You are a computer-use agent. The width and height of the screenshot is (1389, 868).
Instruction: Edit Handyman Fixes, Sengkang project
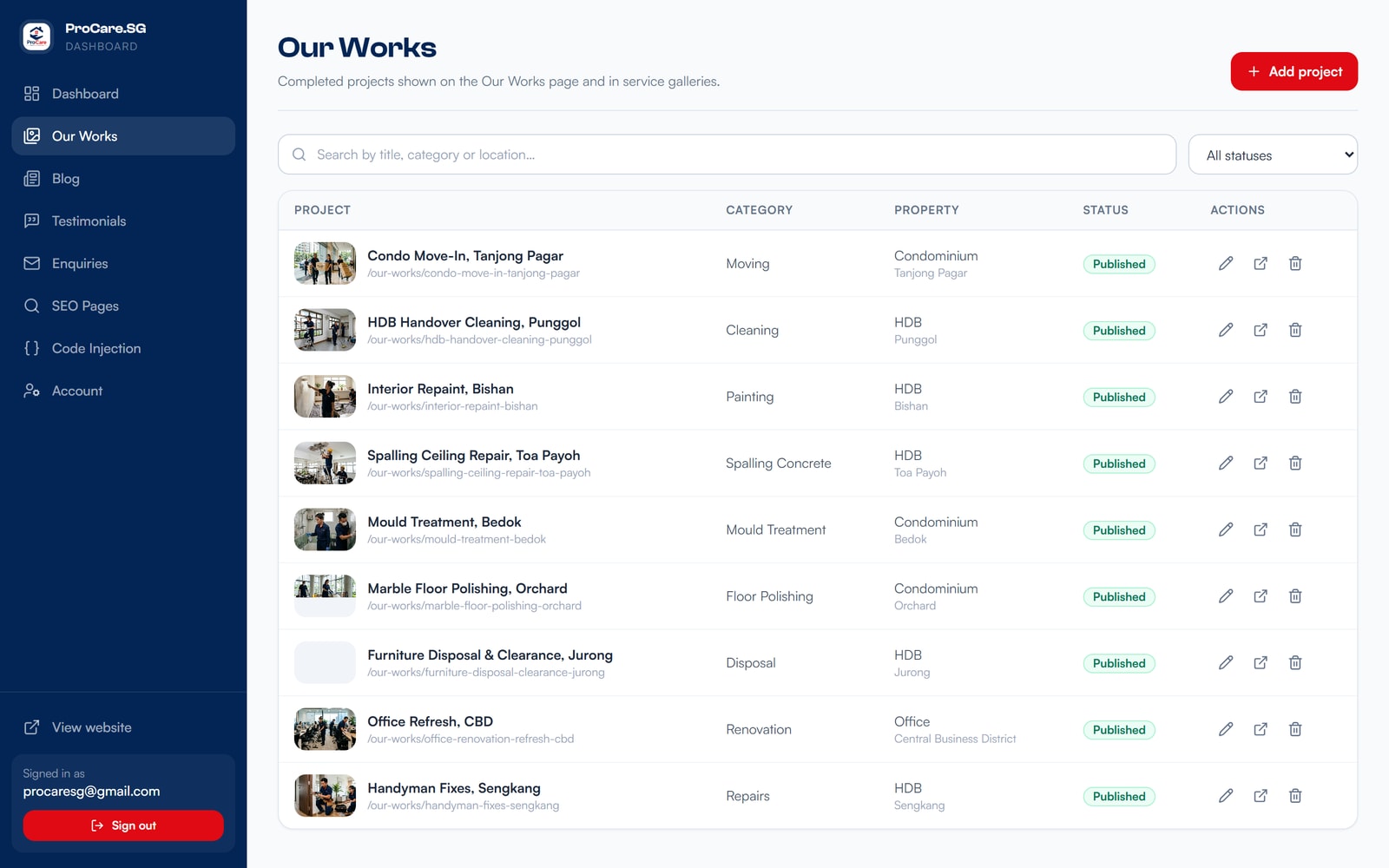pos(1226,796)
